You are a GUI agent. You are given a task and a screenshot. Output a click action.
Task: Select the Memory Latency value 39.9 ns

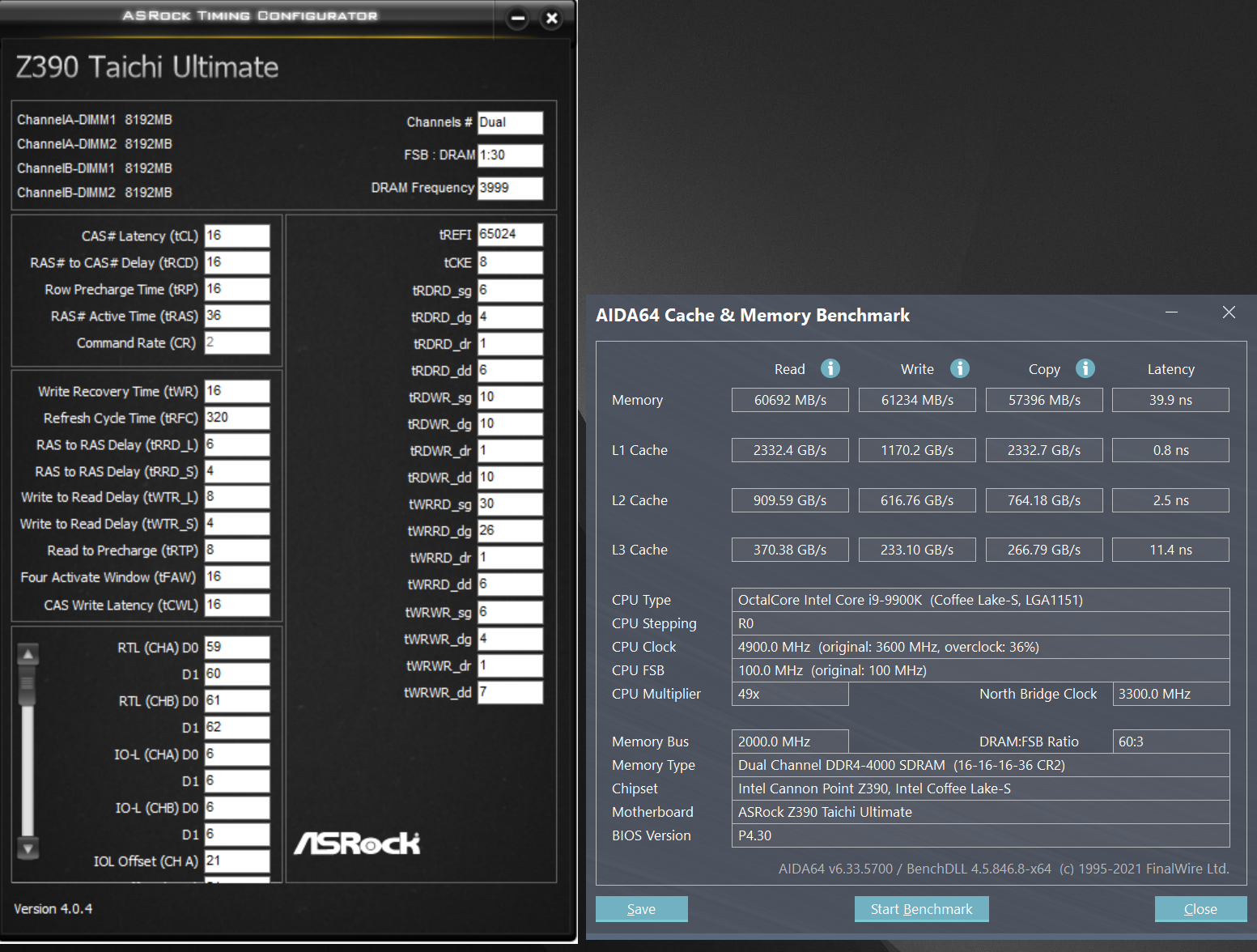coord(1170,400)
